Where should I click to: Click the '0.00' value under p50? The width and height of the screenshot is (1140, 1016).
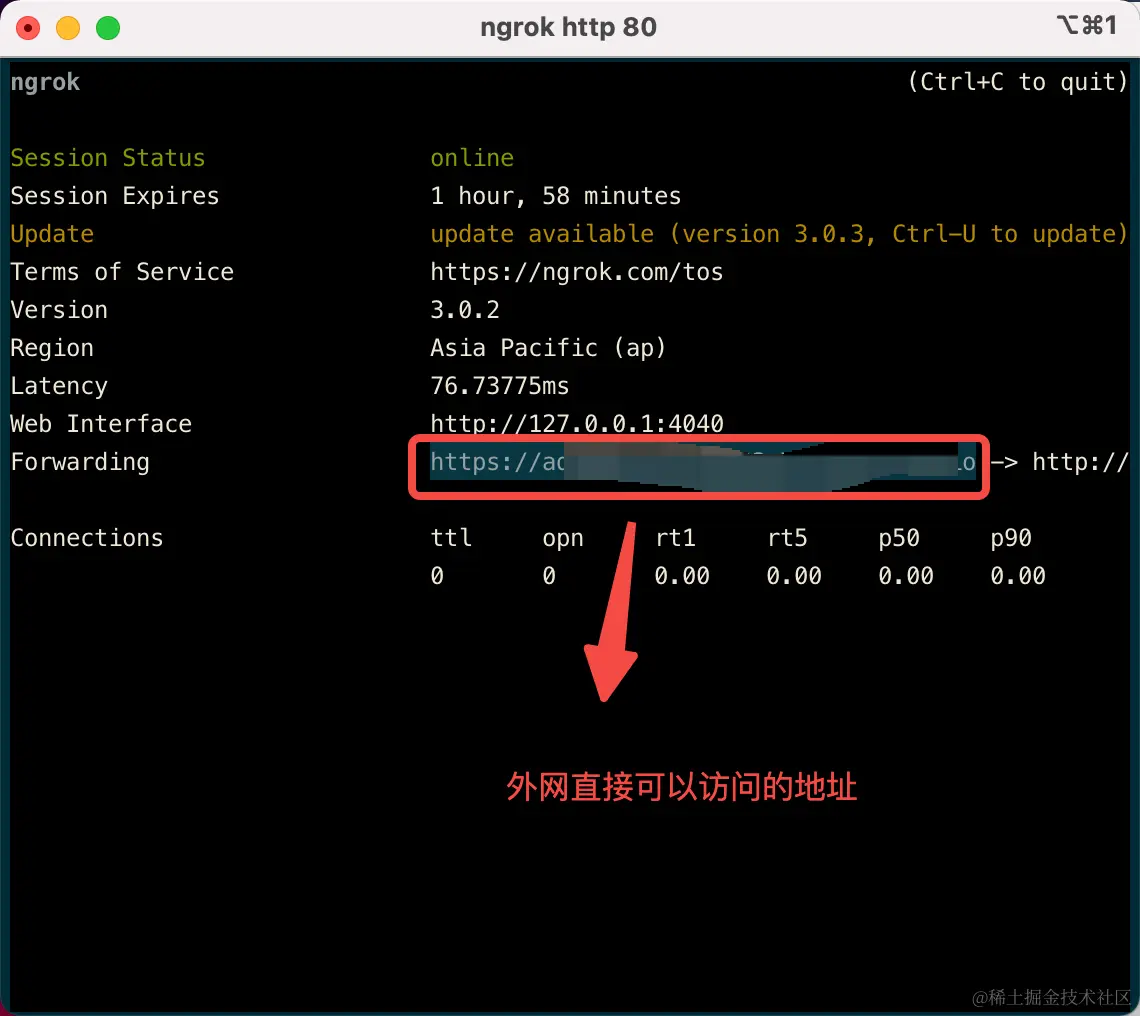(906, 576)
